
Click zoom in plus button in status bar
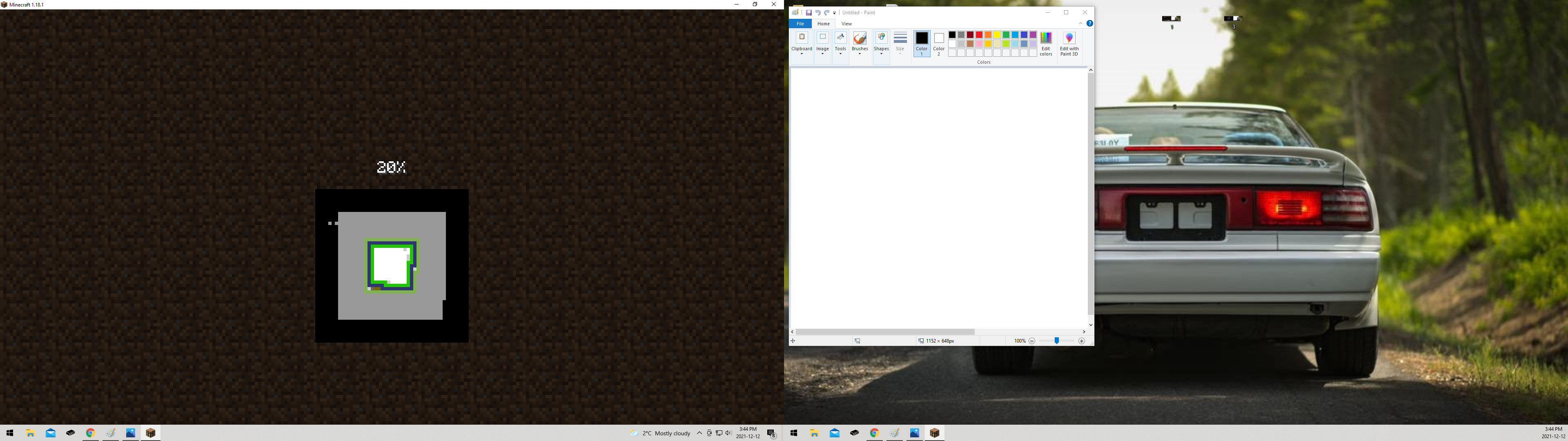point(1082,341)
